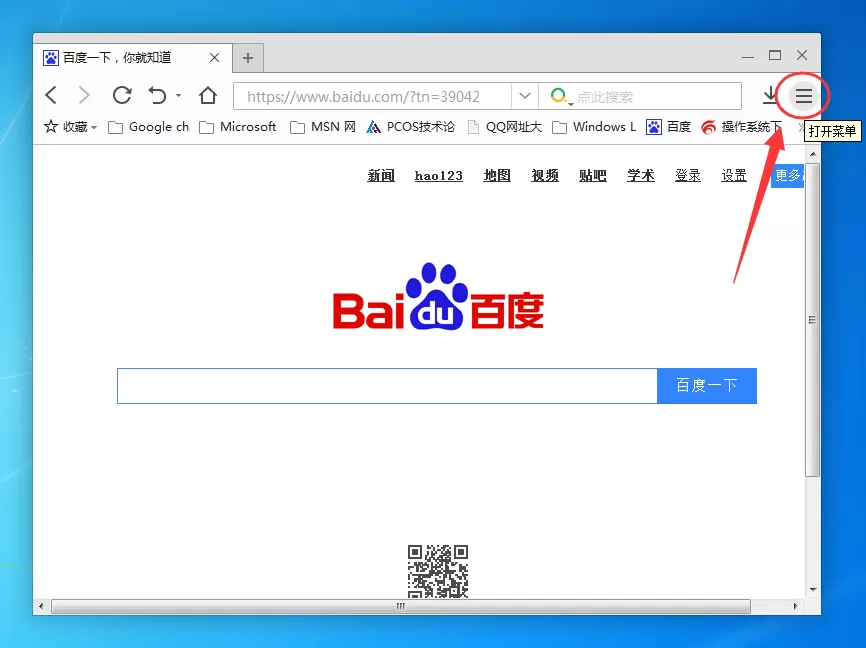Go to the home page icon

(208, 96)
